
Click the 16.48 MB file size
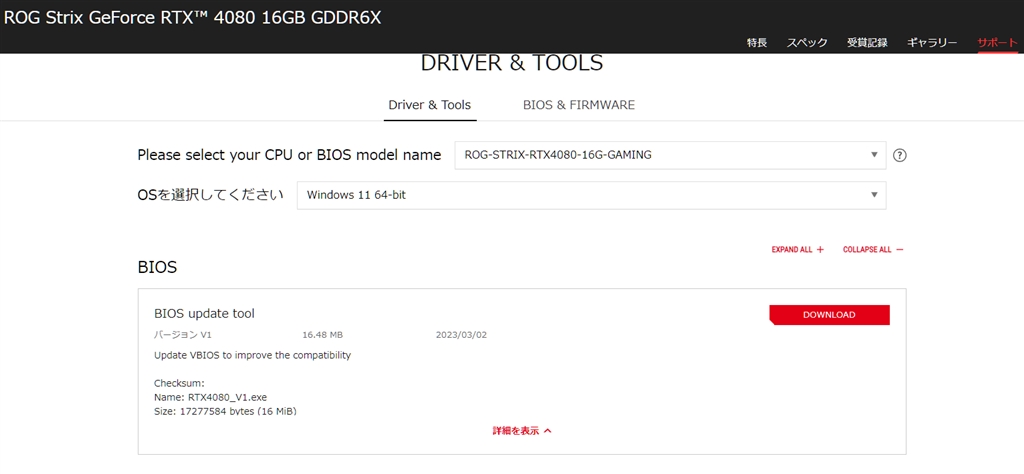[323, 335]
